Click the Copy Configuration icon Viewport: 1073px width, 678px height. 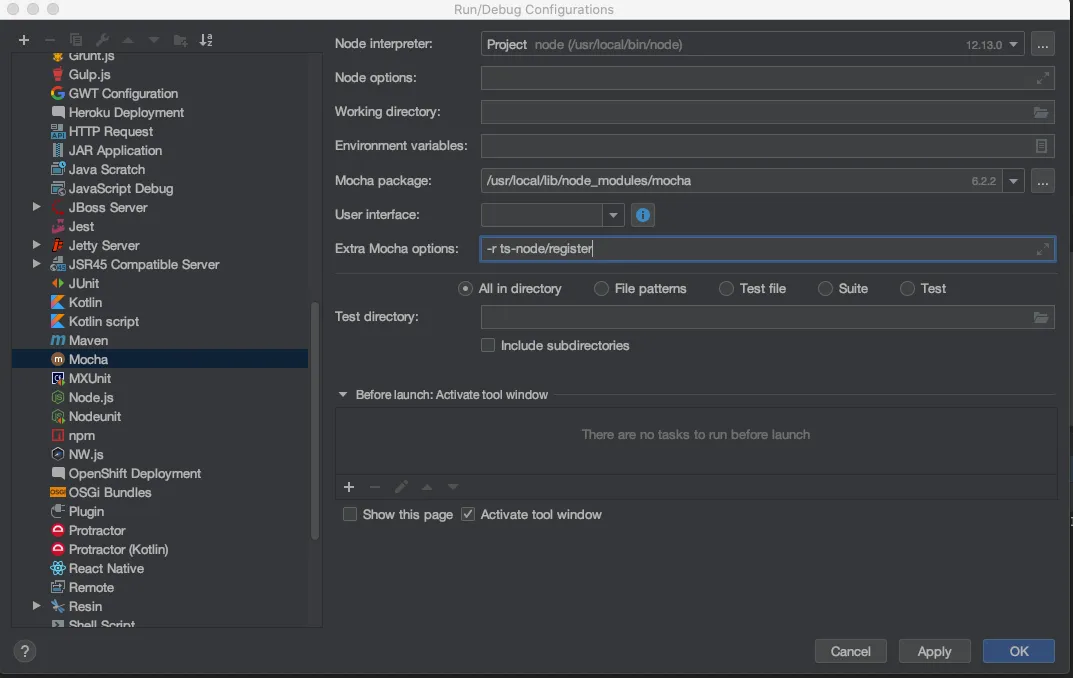coord(76,40)
